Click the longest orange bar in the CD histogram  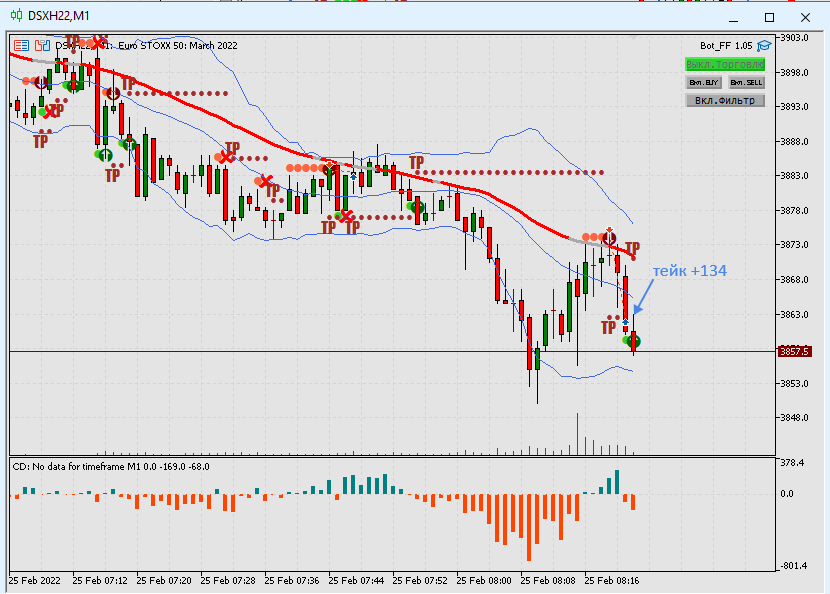coord(528,527)
